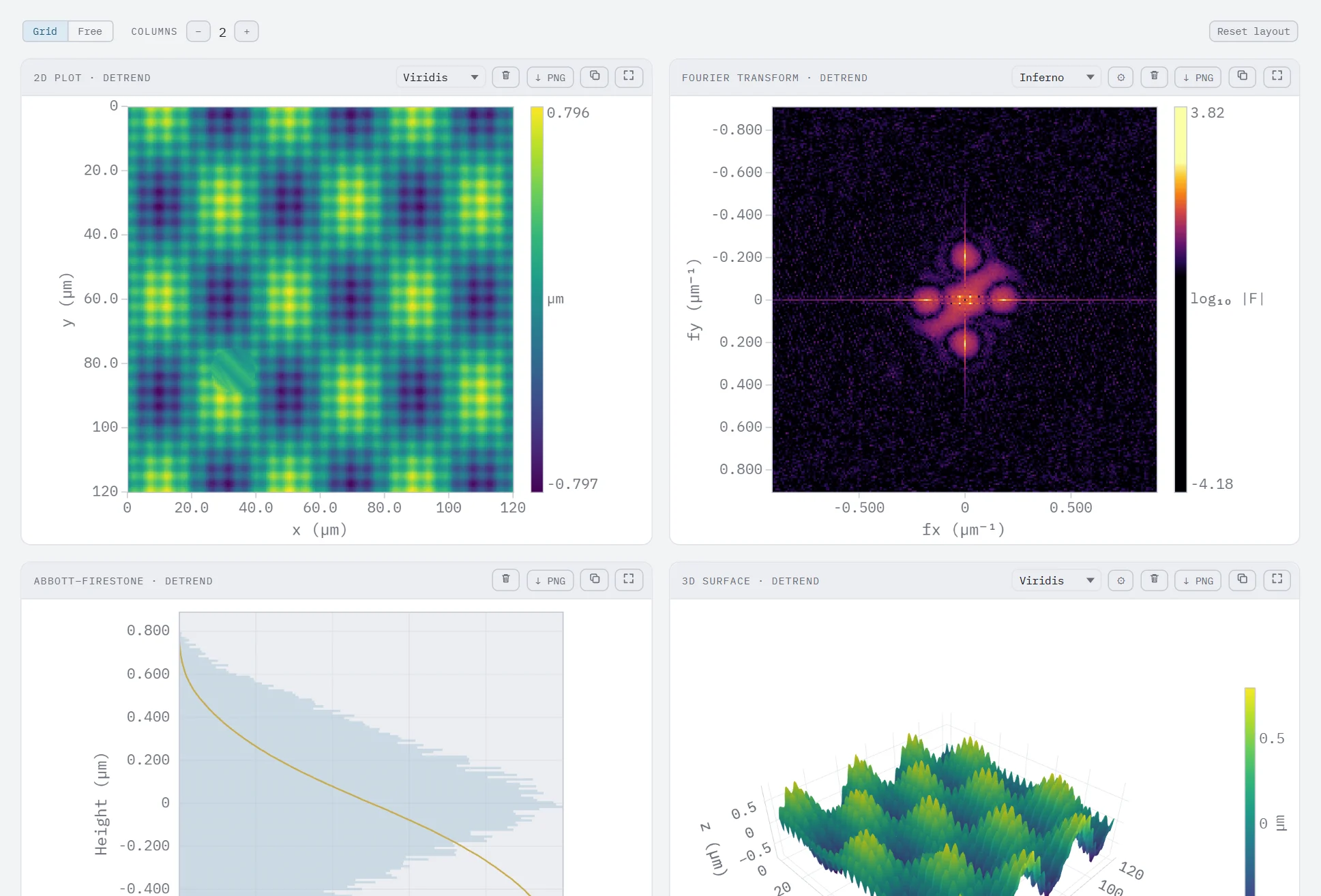The width and height of the screenshot is (1321, 896).
Task: Click the '2D PLOT · DETREND' panel title
Action: (x=92, y=78)
